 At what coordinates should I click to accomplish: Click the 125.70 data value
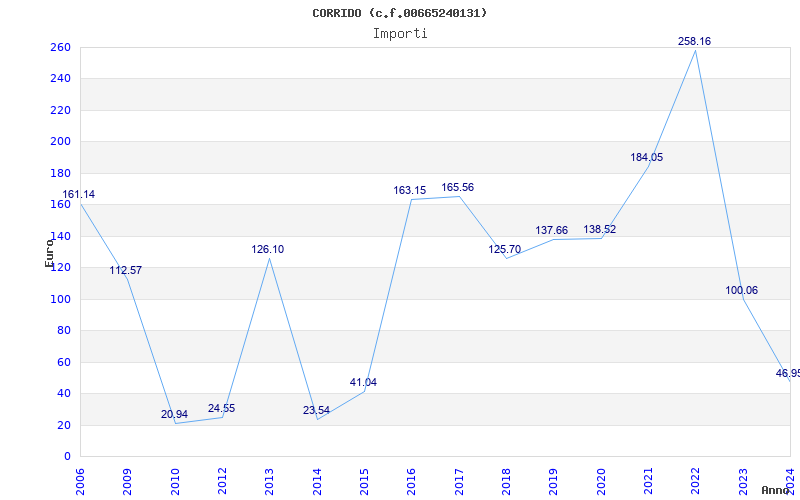click(x=505, y=249)
